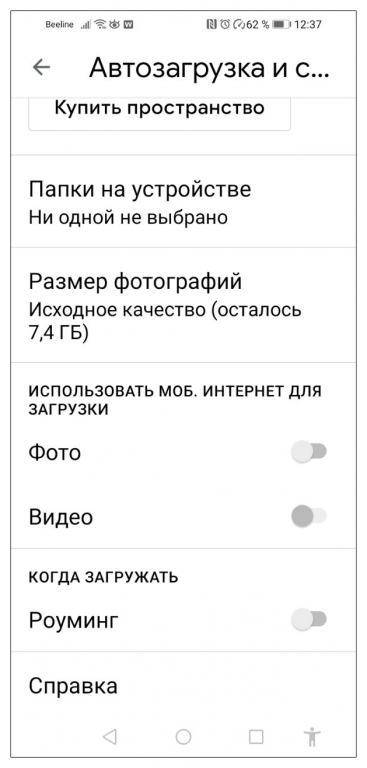Tap the Wi-Fi status icon
Viewport: 367px width, 768px height.
(x=100, y=24)
